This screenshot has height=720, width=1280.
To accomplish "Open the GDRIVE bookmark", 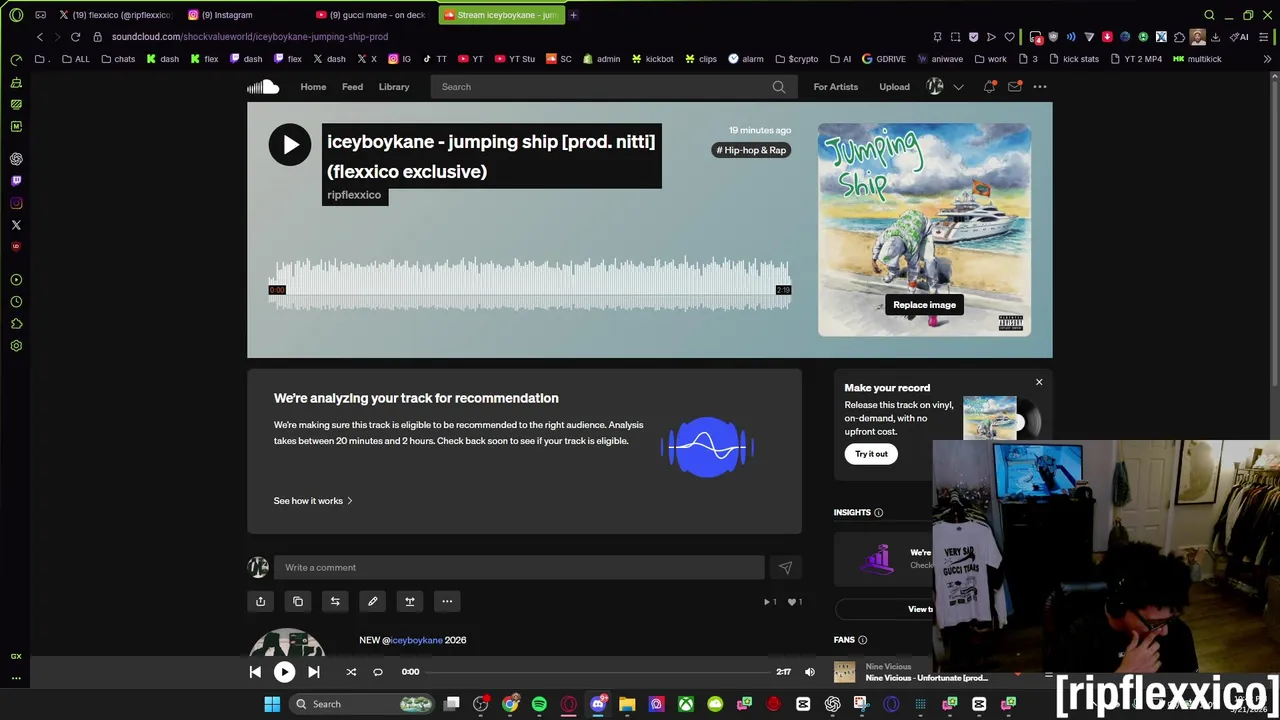I will tap(883, 59).
